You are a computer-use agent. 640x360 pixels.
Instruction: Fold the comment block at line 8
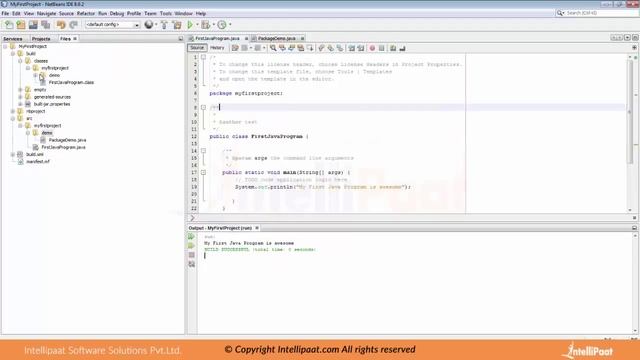point(203,107)
